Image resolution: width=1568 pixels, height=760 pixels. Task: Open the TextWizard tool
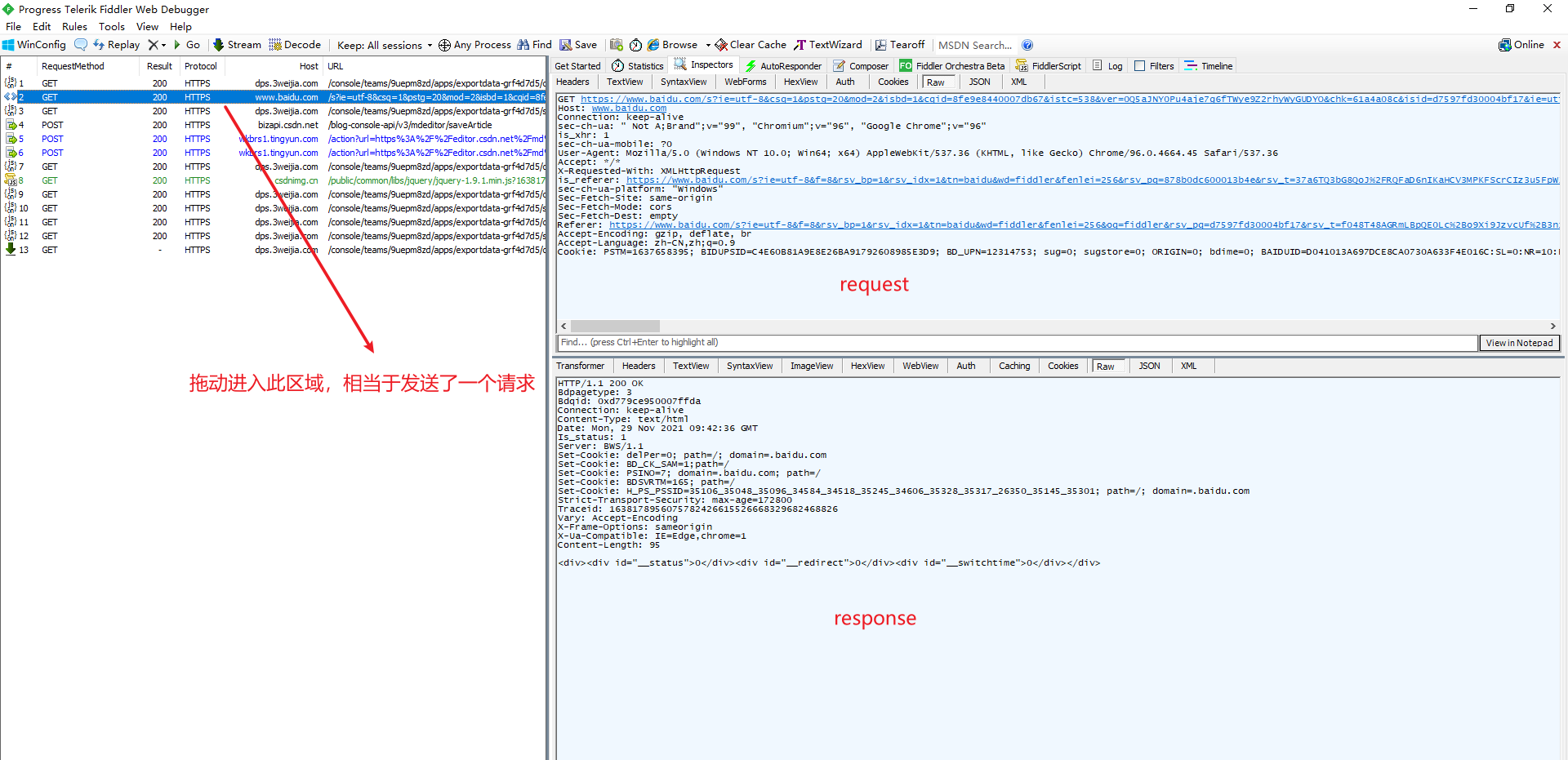coord(828,45)
